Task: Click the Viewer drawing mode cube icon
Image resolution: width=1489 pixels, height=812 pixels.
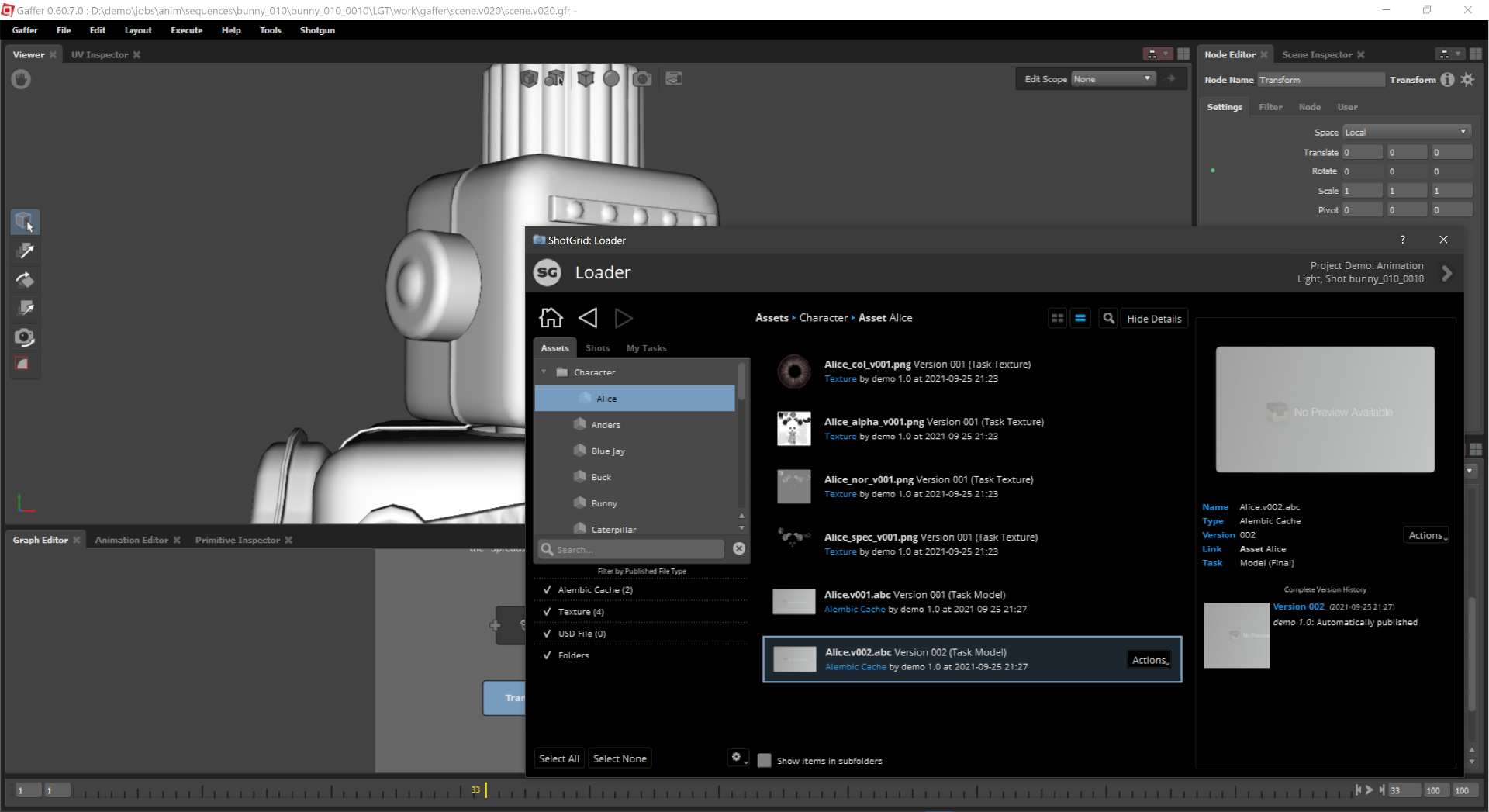Action: [529, 78]
